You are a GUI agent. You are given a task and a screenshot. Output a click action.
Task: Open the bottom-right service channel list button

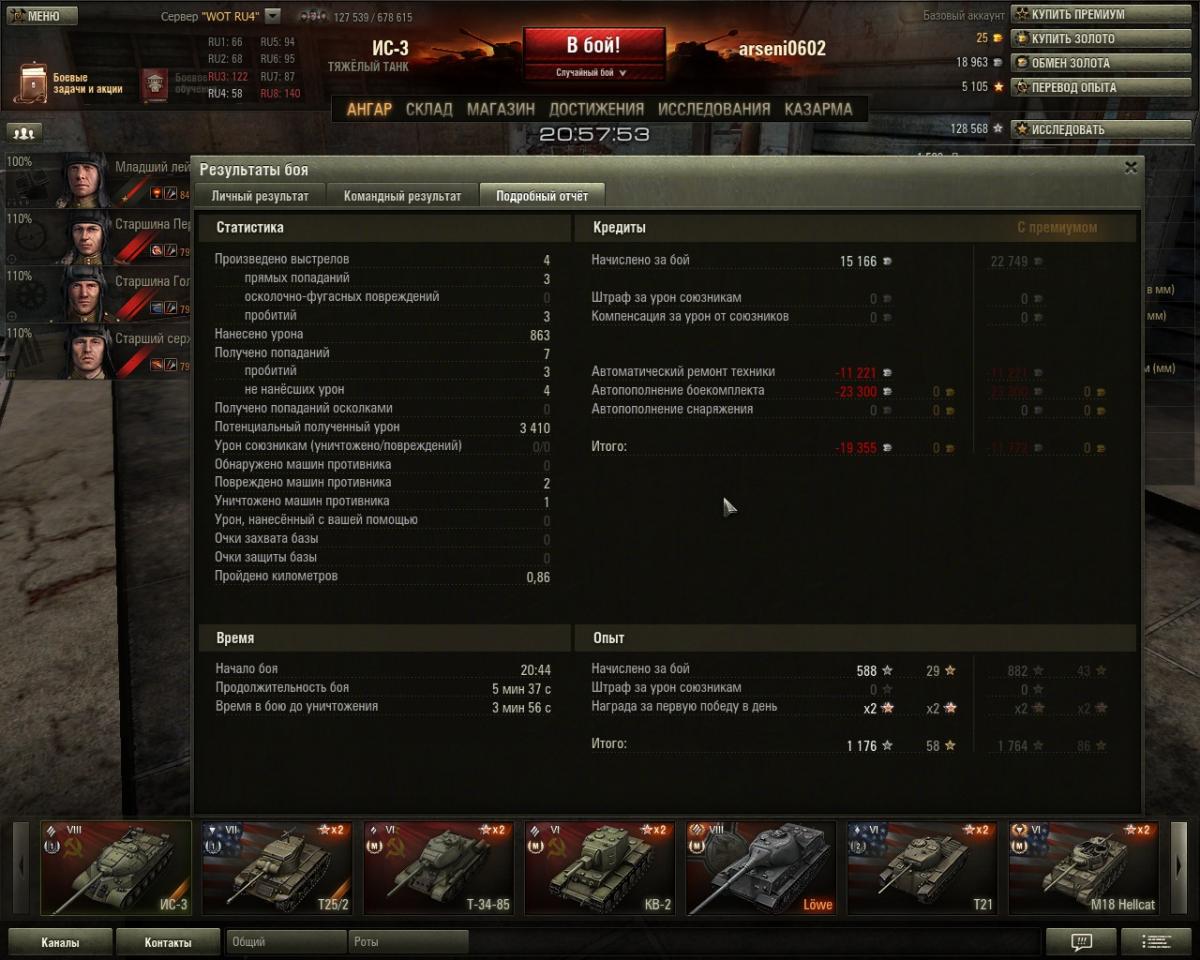(x=1156, y=941)
